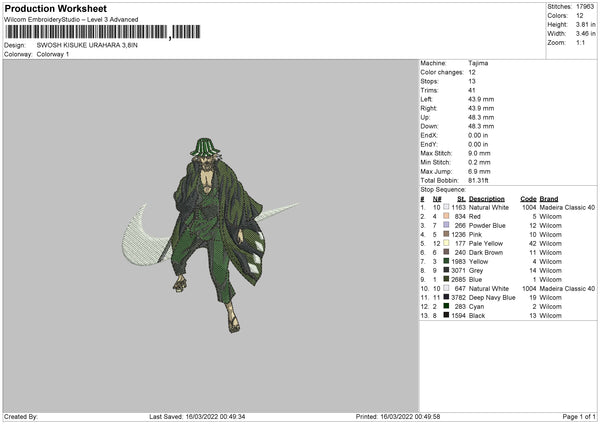Viewport: 600px width, 424px height.
Task: Click the Powder Blue description text
Action: 487,225
